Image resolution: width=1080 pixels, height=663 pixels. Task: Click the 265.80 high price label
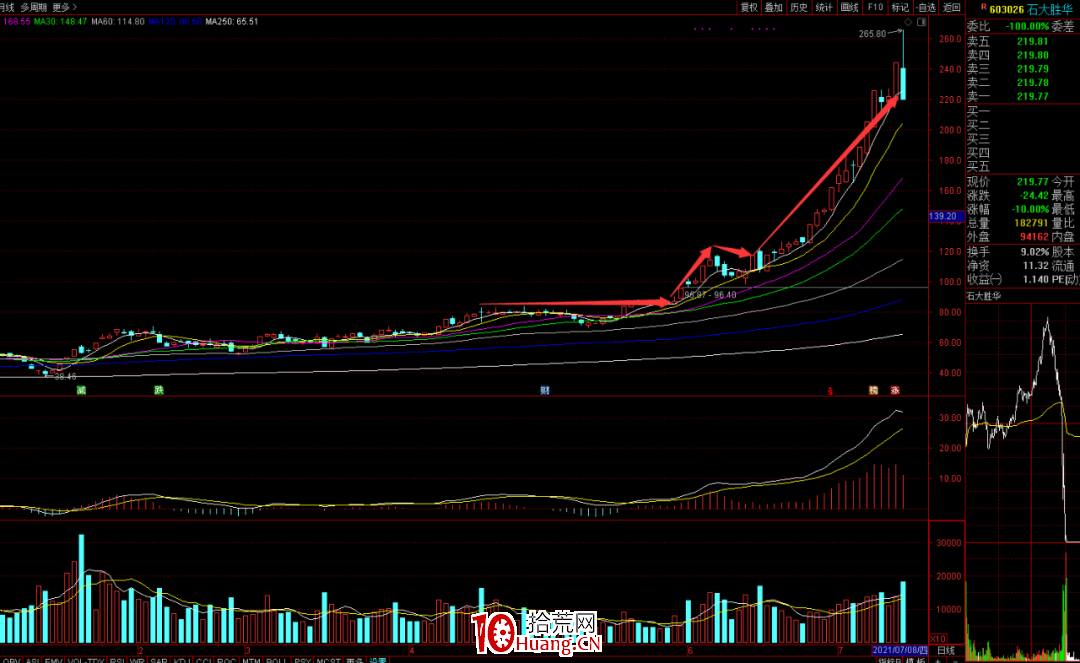coord(873,34)
